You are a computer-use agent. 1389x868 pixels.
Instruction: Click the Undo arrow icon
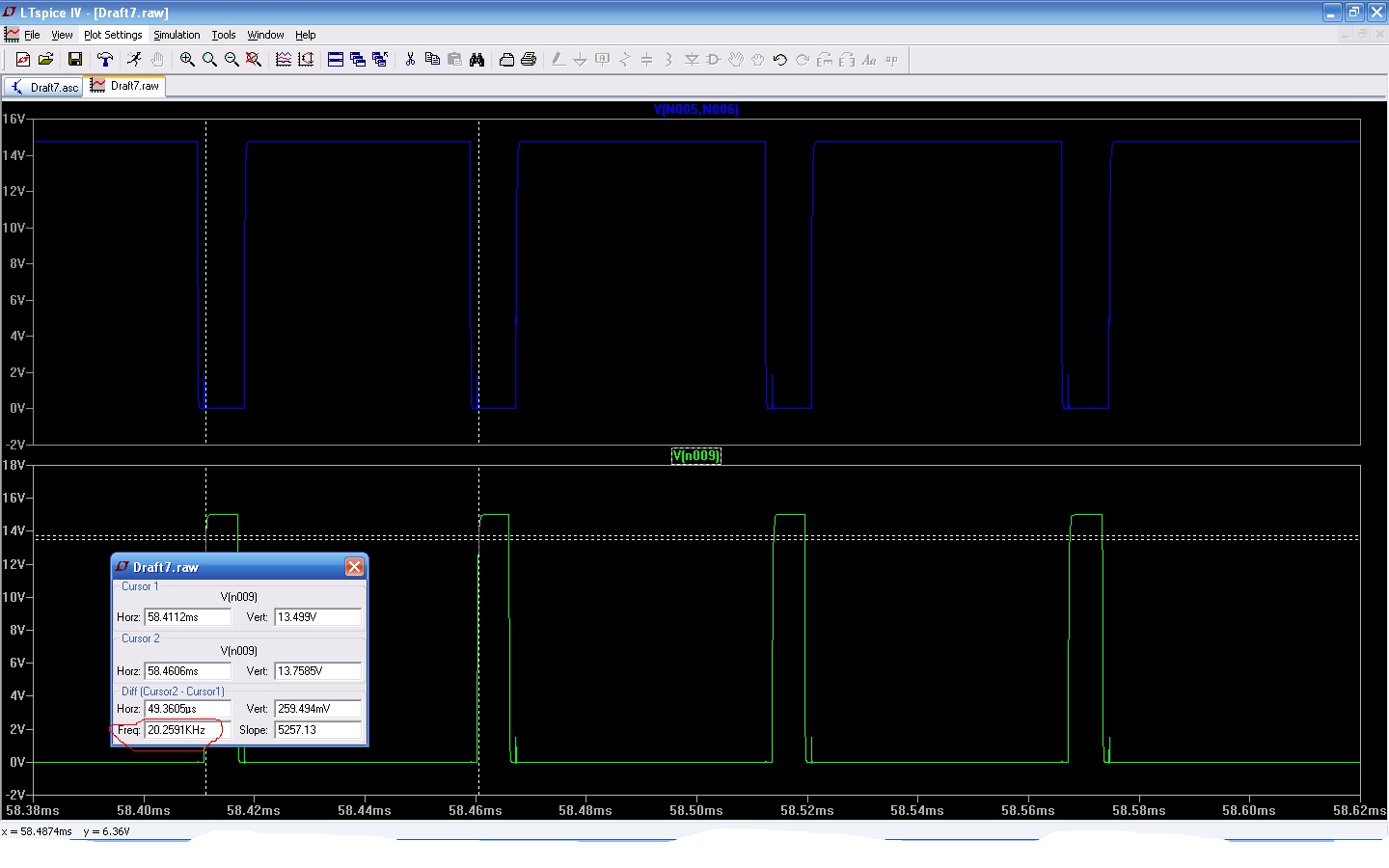click(779, 60)
